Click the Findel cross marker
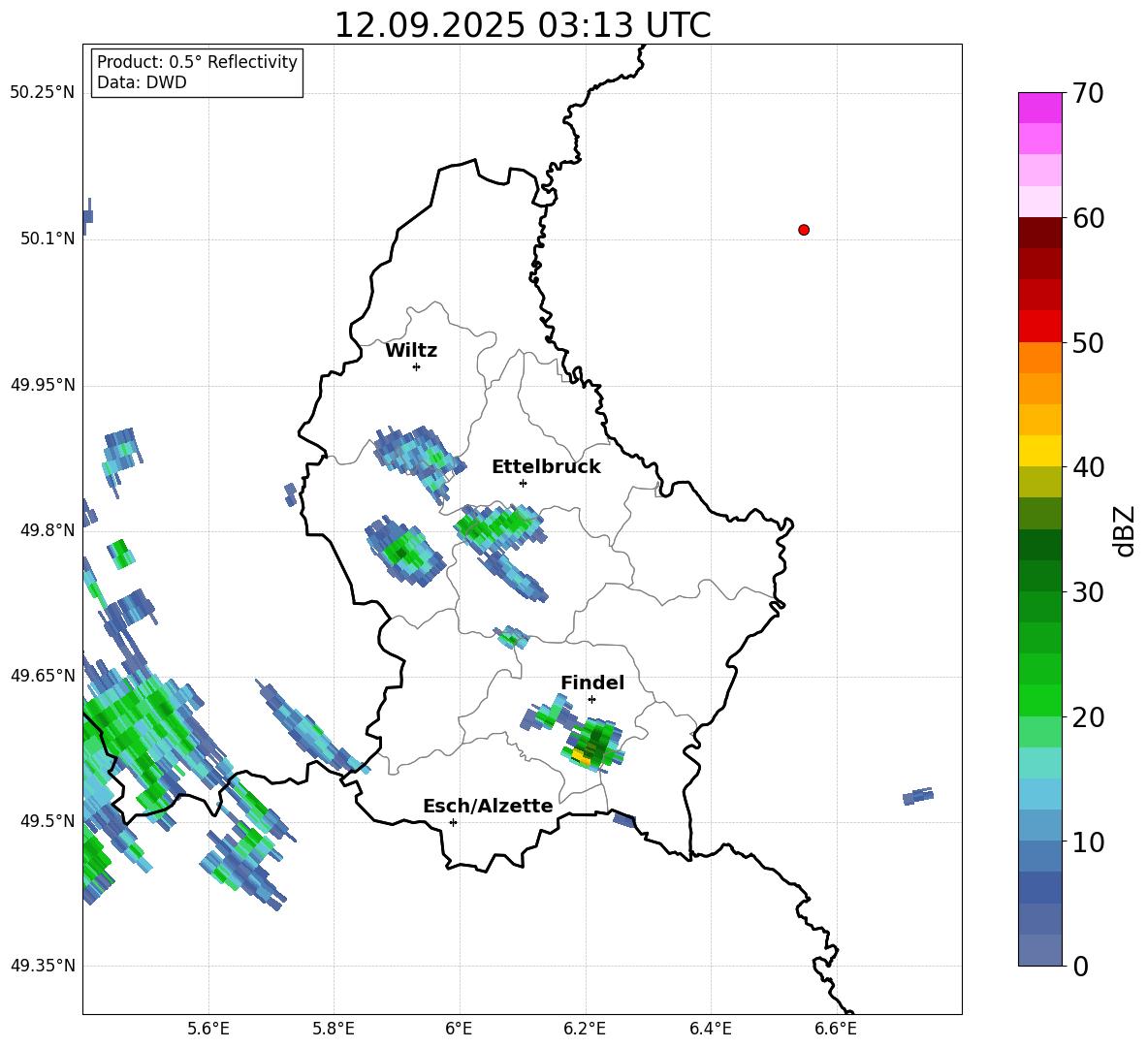Screen dimensions: 1148x1048 (x=591, y=700)
